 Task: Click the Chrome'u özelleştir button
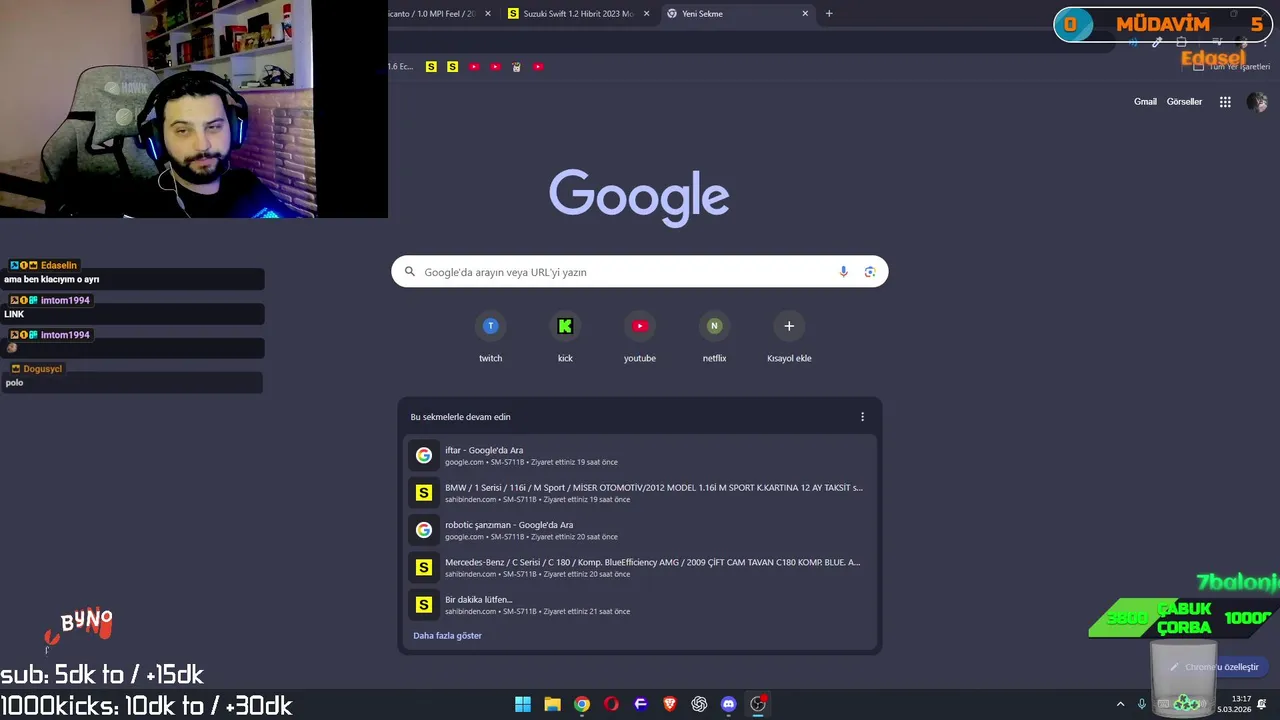click(1214, 667)
